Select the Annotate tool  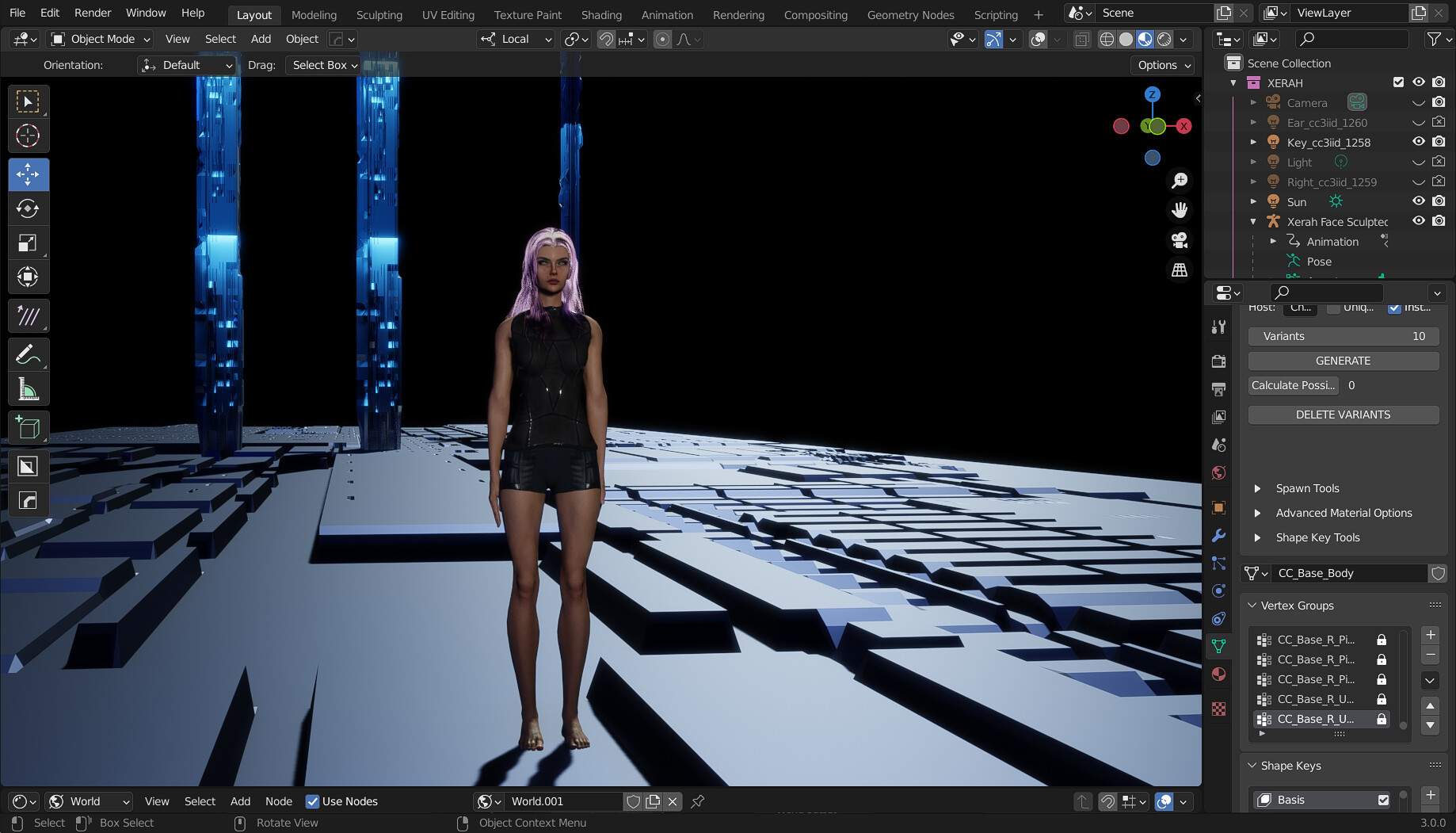pyautogui.click(x=29, y=353)
